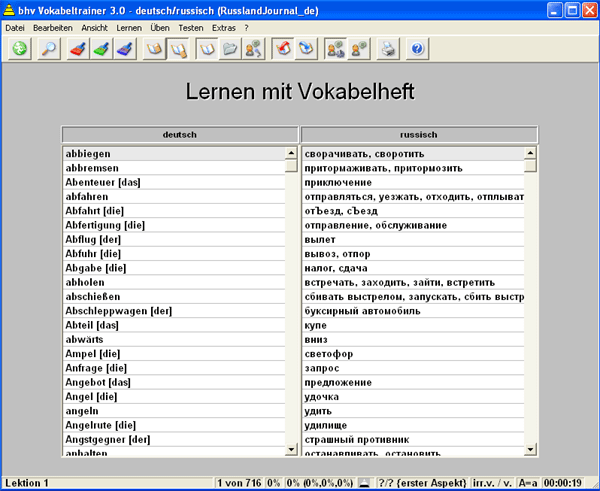This screenshot has height=491, width=600.
Task: Select 'Angstgegner [der]' row
Action: point(174,439)
